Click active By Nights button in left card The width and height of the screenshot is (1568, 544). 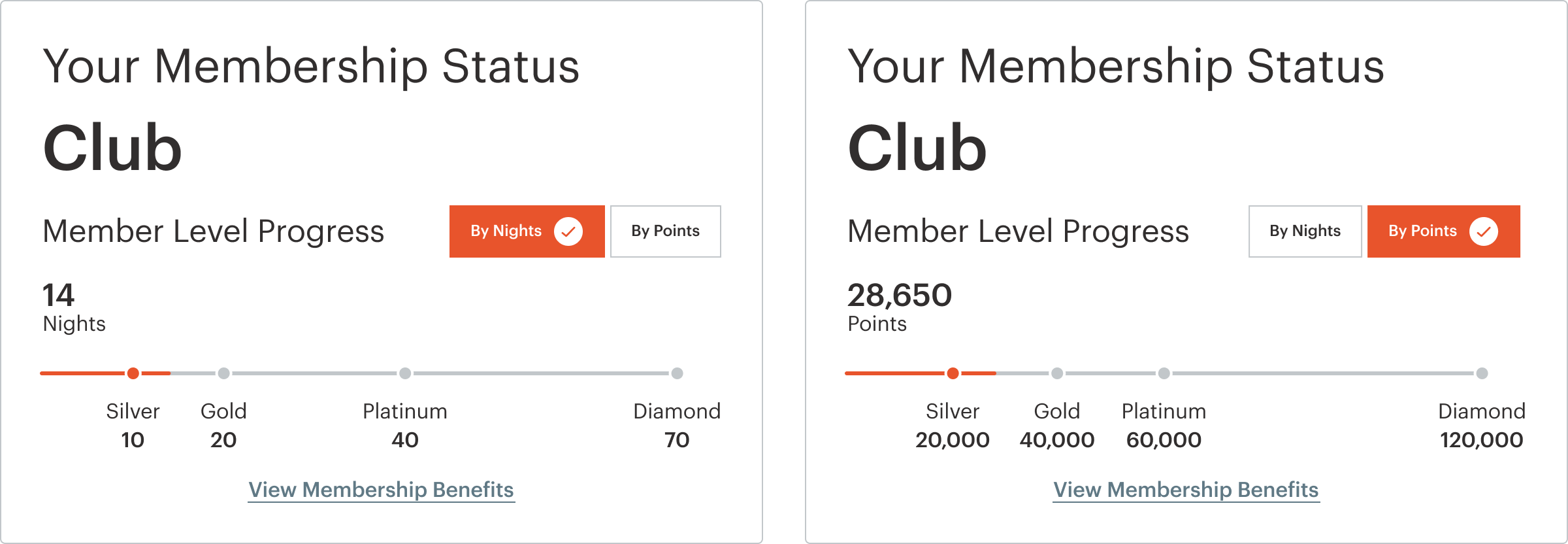point(506,231)
